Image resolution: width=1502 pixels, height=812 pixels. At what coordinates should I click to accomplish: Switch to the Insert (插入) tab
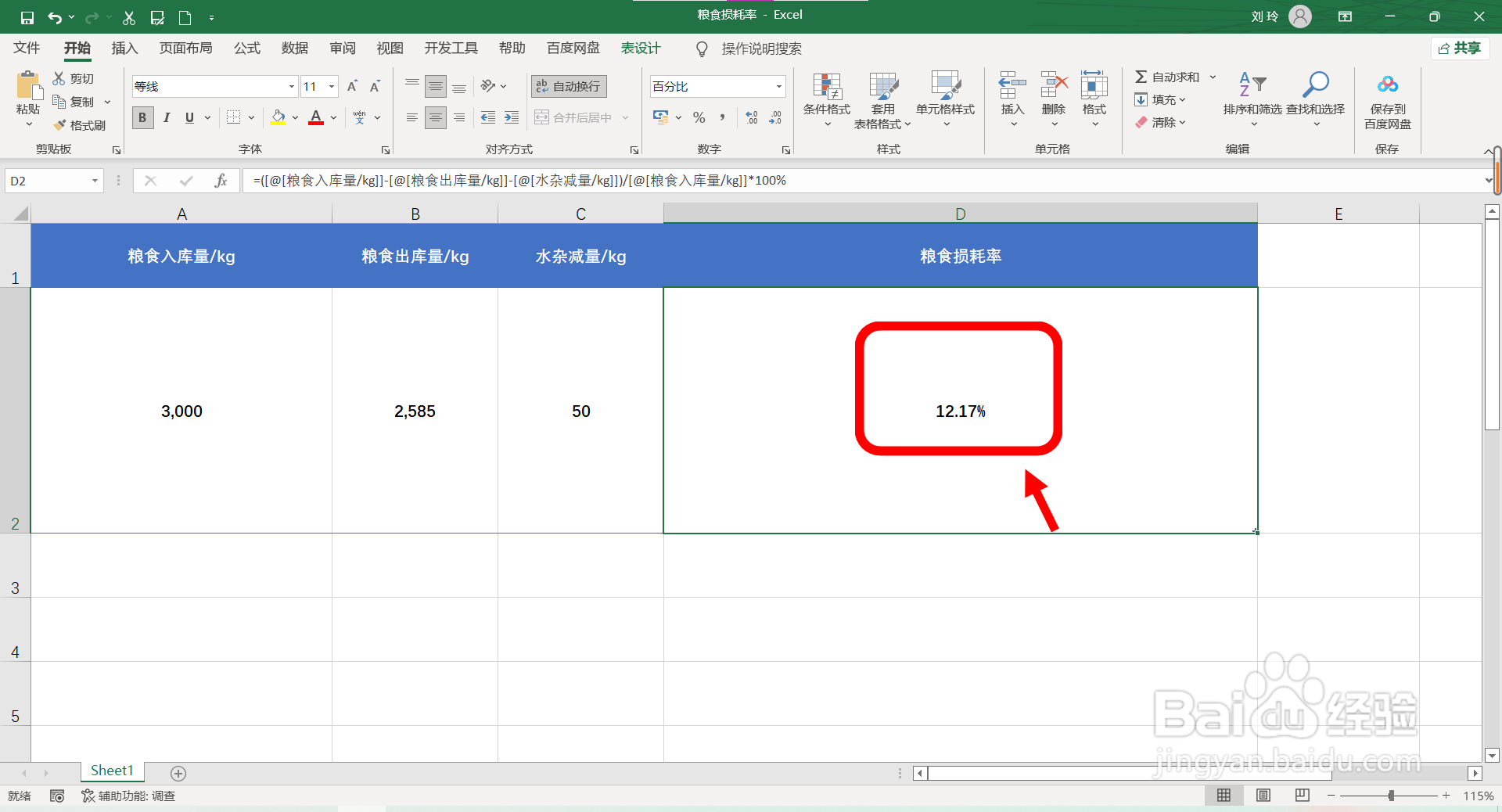(124, 49)
